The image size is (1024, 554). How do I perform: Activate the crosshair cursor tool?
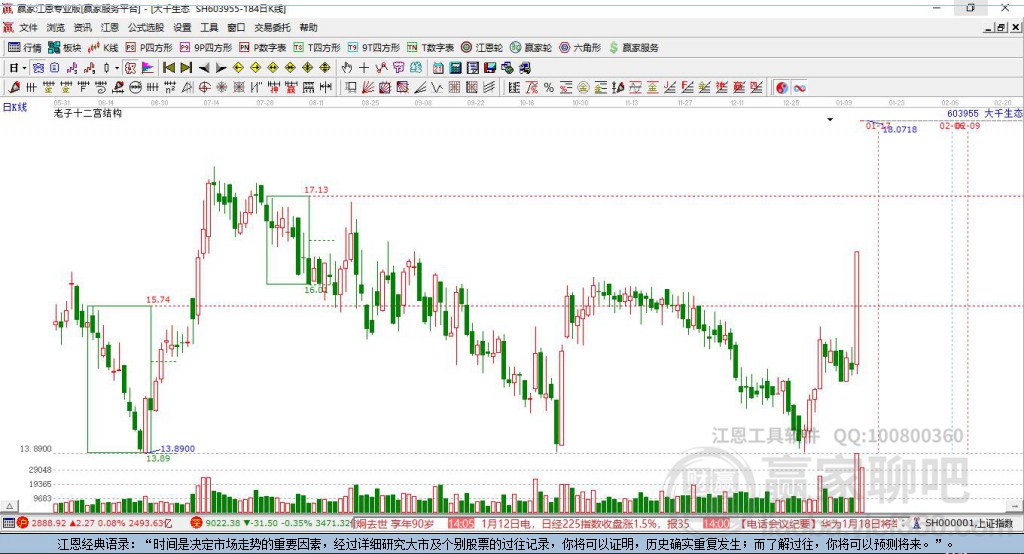364,68
